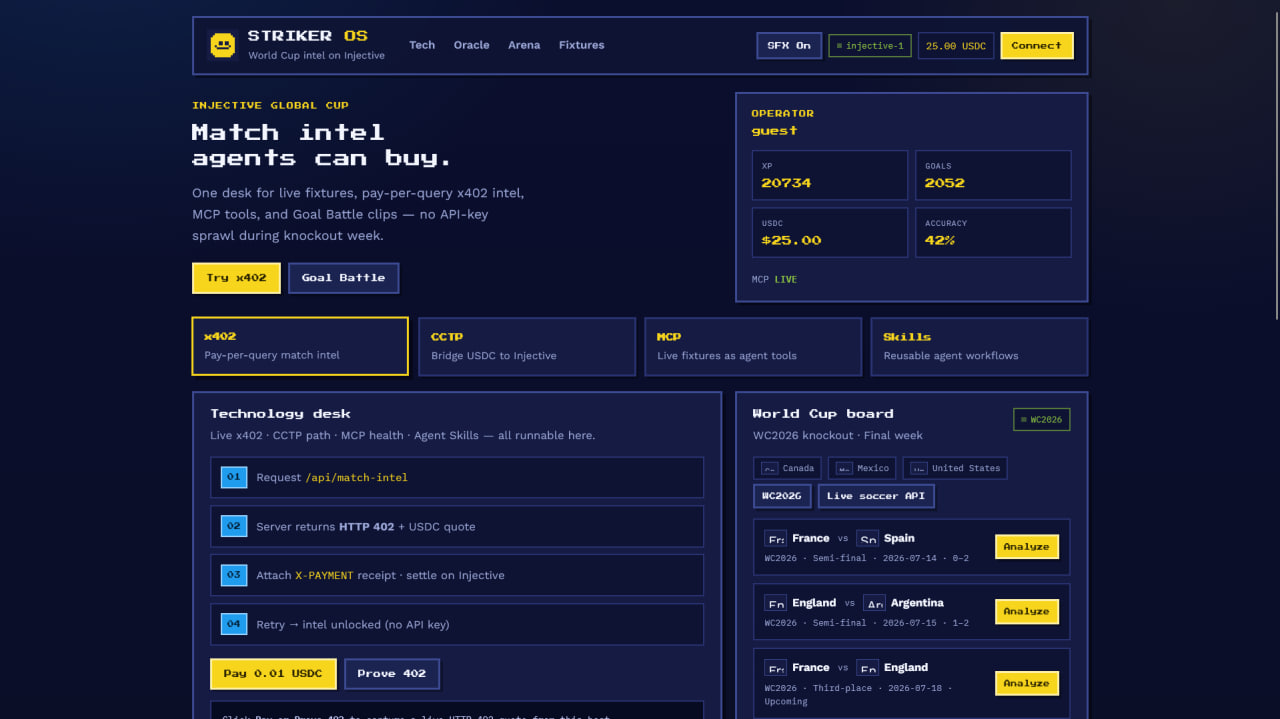Click 'Server returns HTTP 402' step row
The width and height of the screenshot is (1280, 719).
point(457,526)
